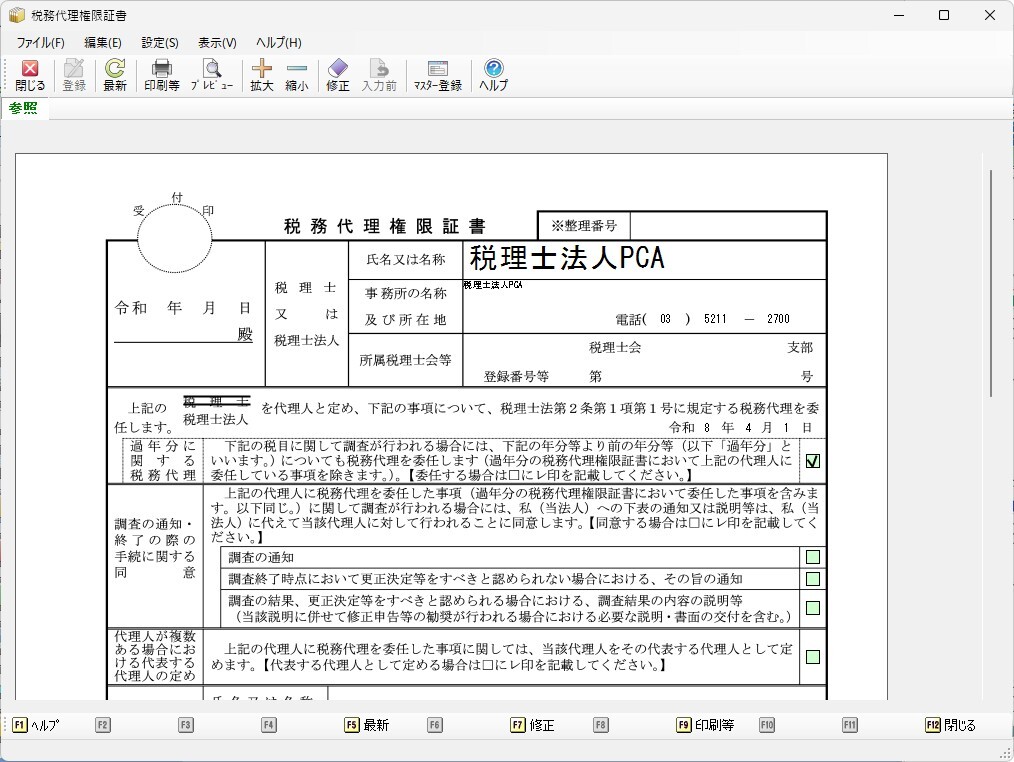Open the 編集(E) menu

[103, 43]
